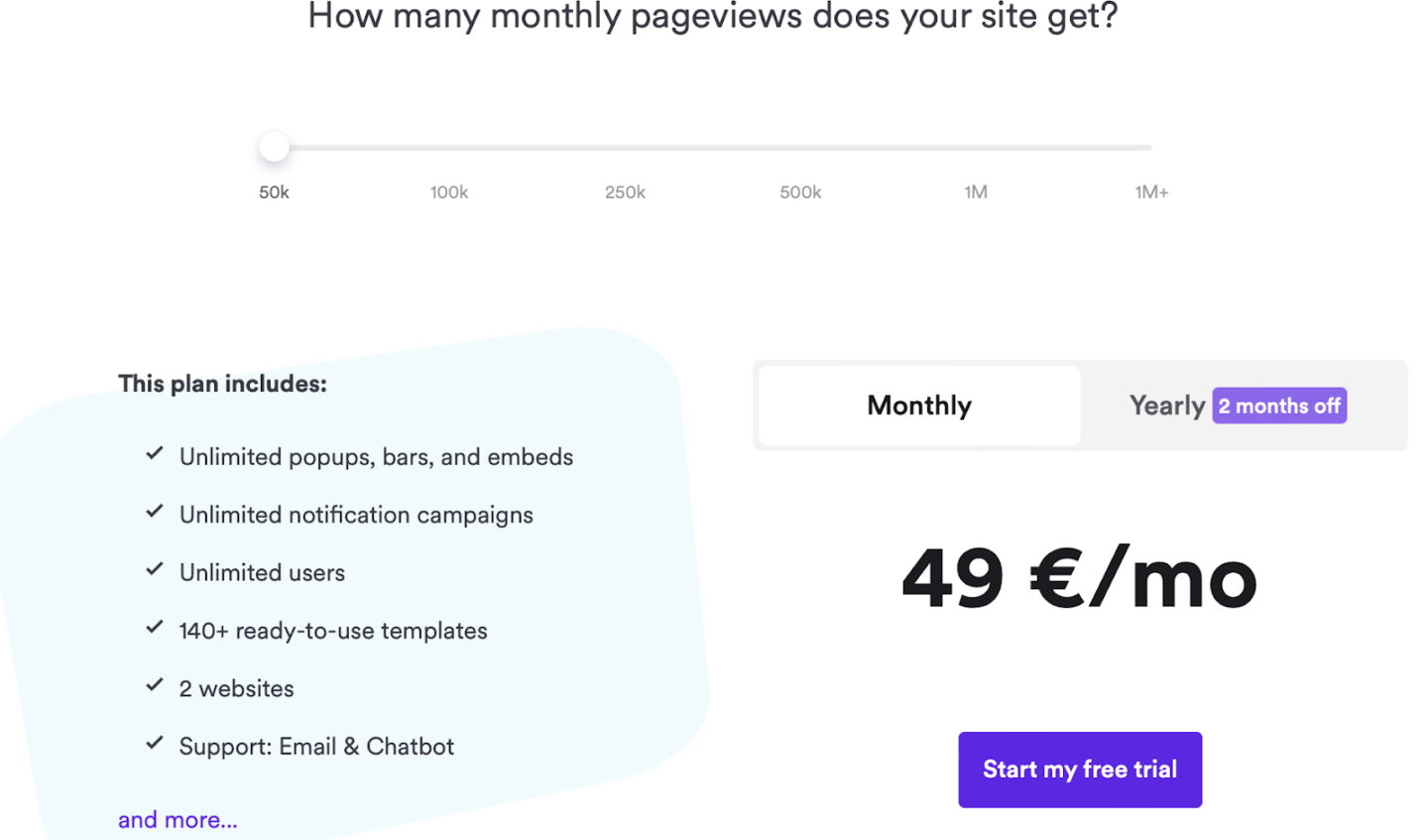
Task: Click the purple 2 months off badge
Action: pyautogui.click(x=1279, y=406)
